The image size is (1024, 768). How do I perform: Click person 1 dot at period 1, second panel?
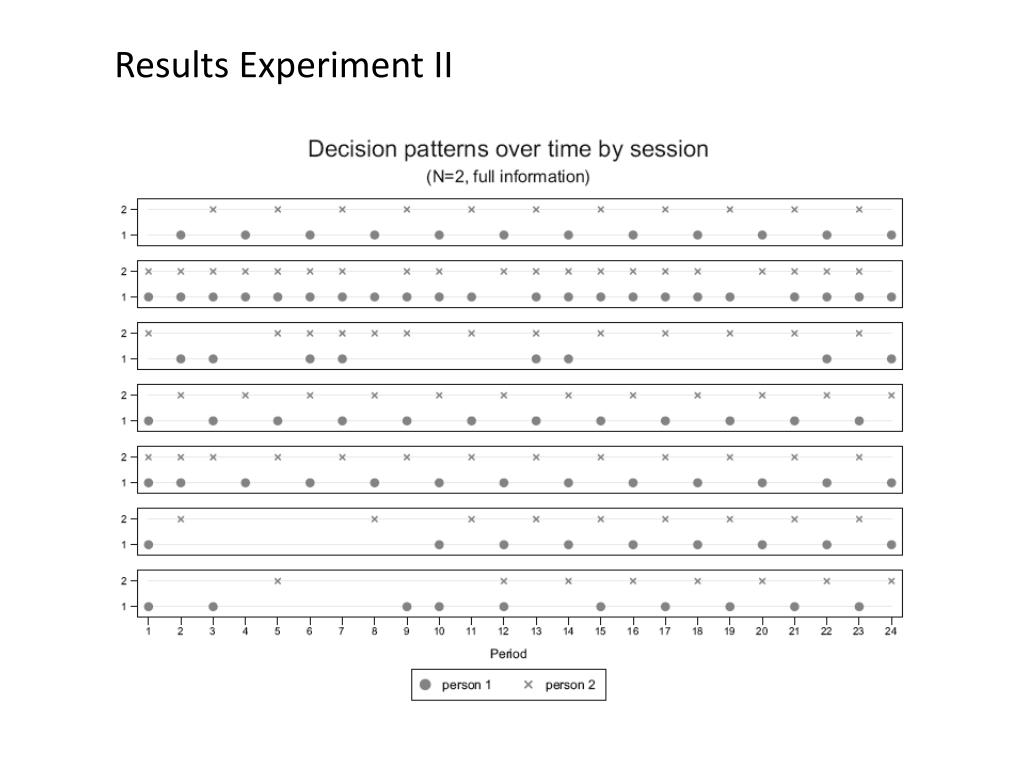tap(148, 297)
